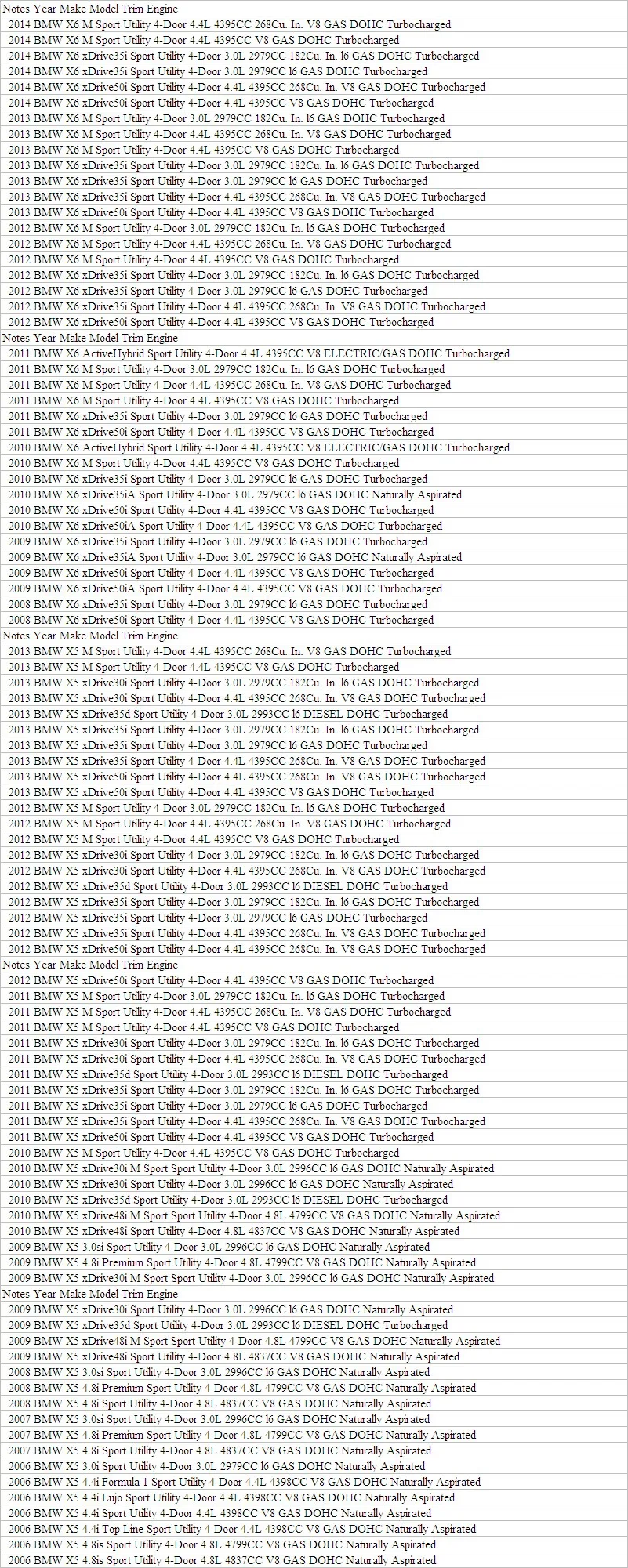
Task: Select the 2008 BMW X6 xDrive35i row
Action: (314, 604)
